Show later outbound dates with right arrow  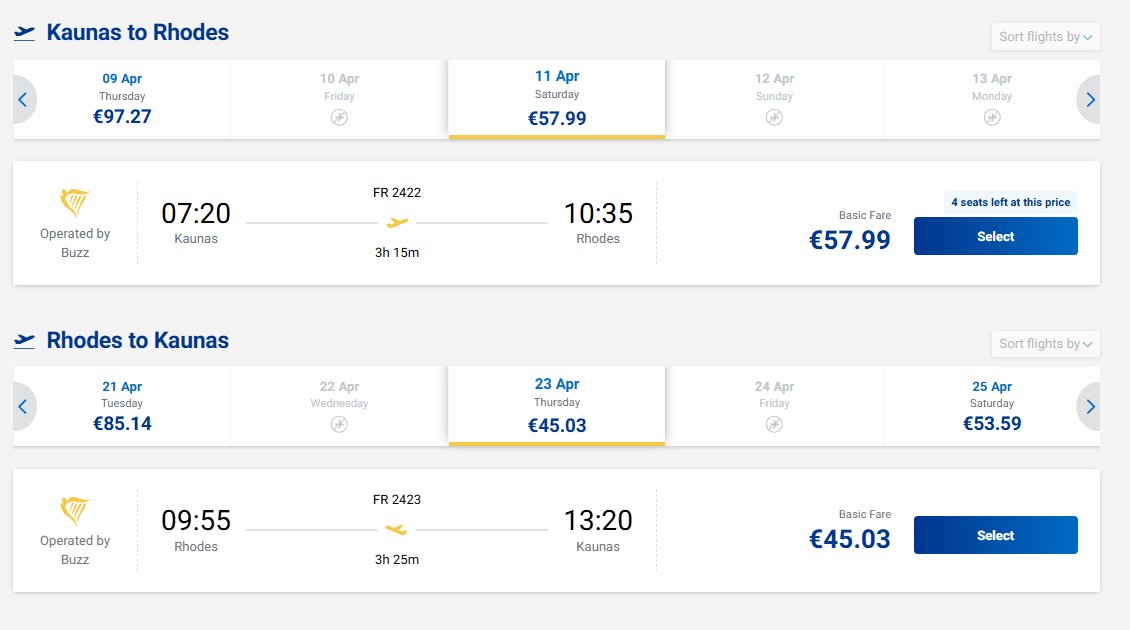tap(1090, 100)
